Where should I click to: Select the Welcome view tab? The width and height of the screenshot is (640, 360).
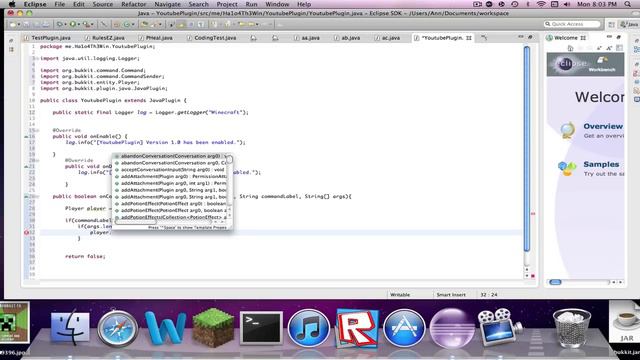pyautogui.click(x=567, y=38)
